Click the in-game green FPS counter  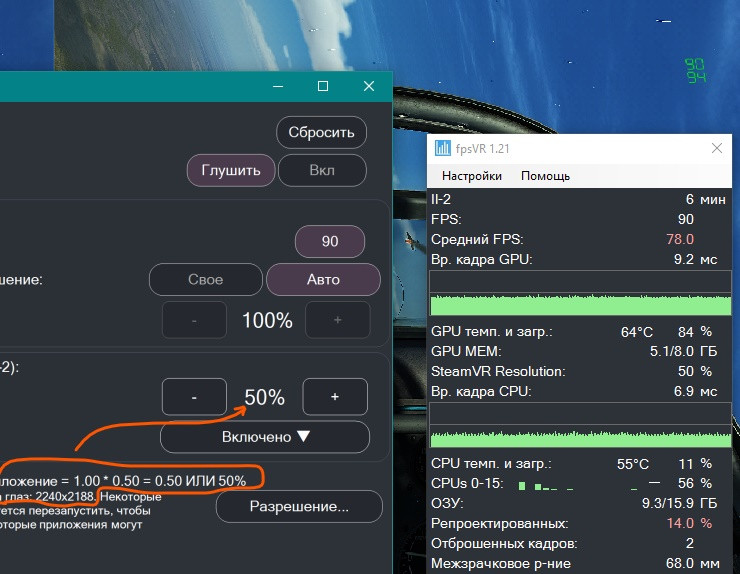[695, 70]
